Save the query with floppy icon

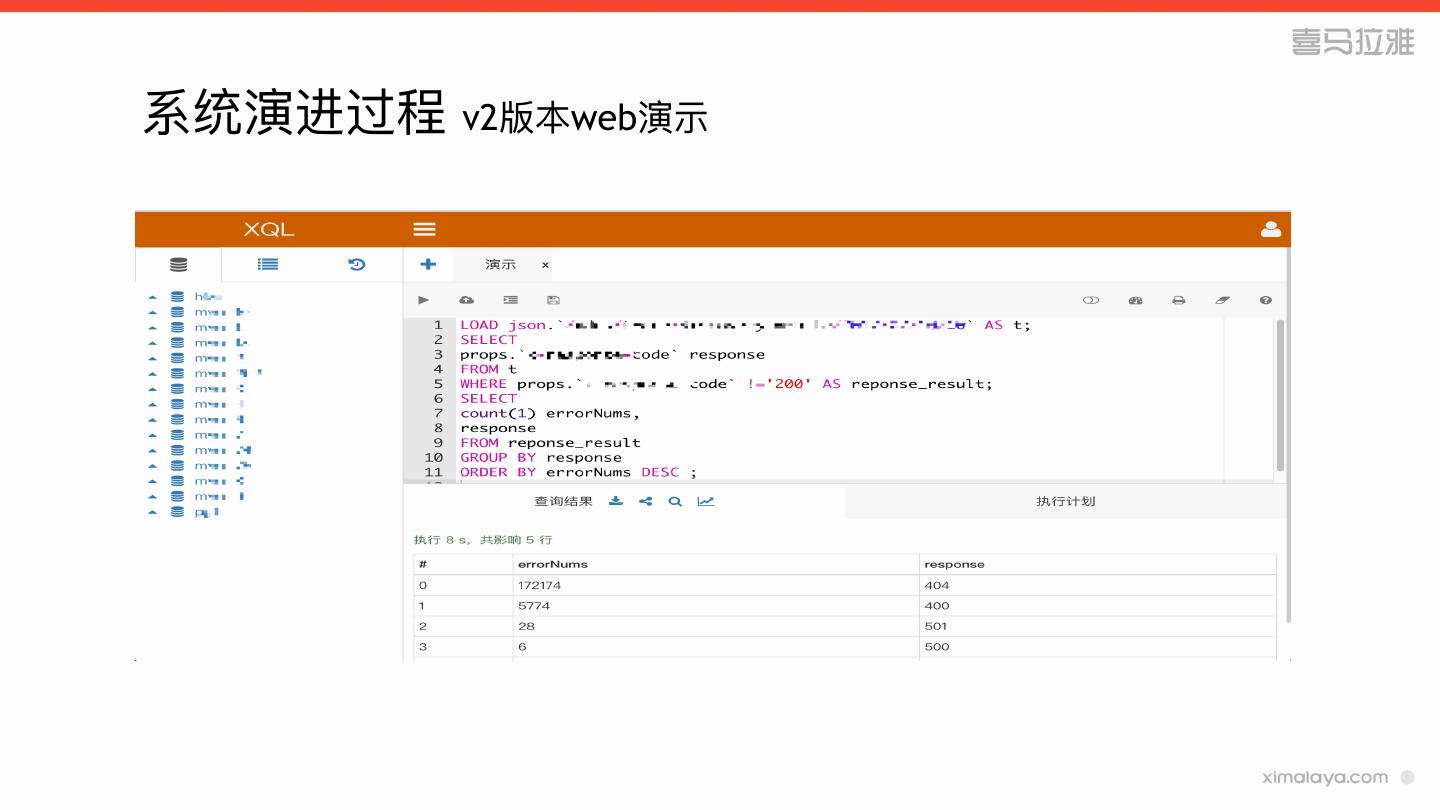click(x=553, y=300)
